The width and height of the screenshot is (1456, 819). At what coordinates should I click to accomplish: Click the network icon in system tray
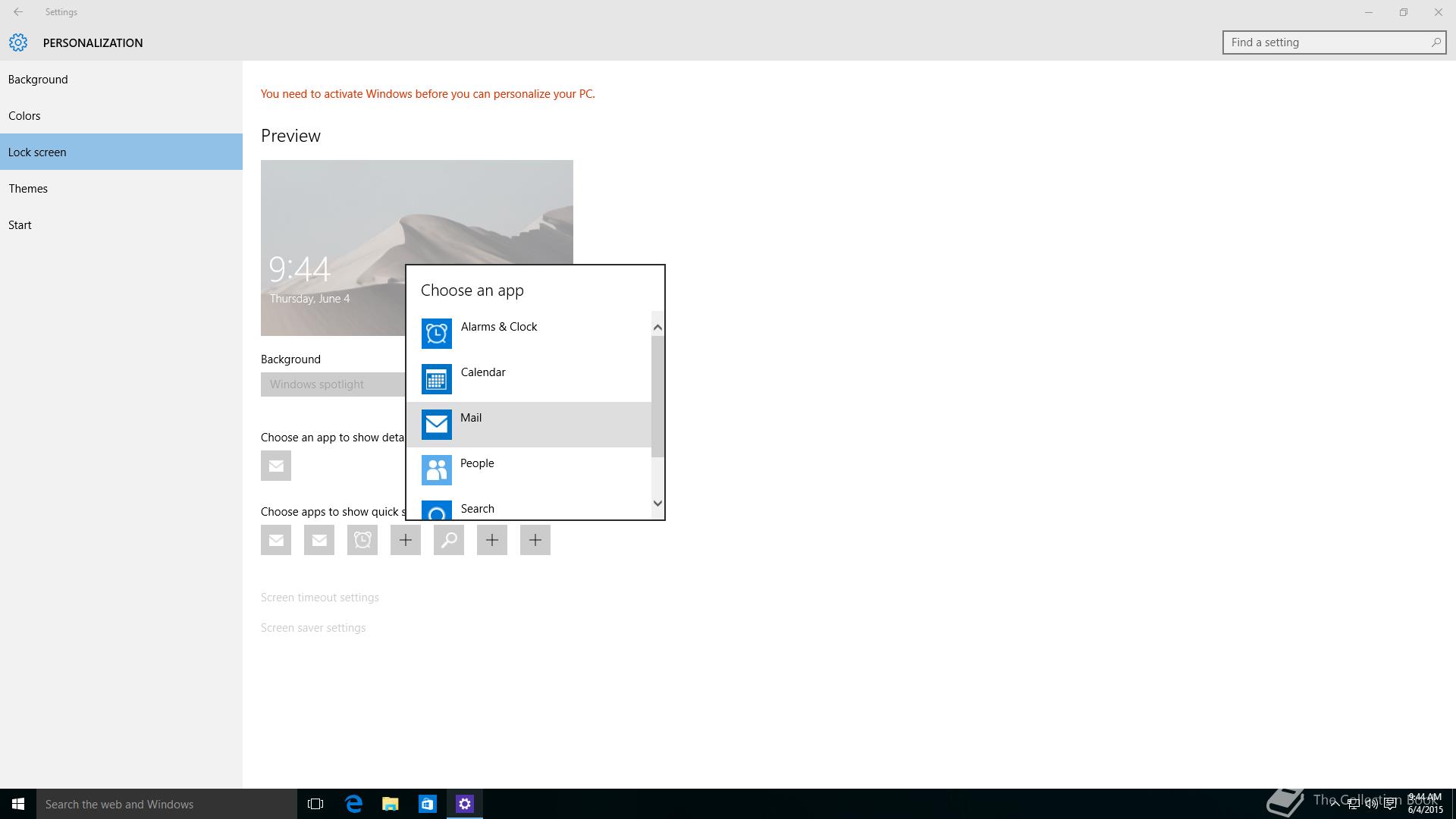click(x=1353, y=804)
